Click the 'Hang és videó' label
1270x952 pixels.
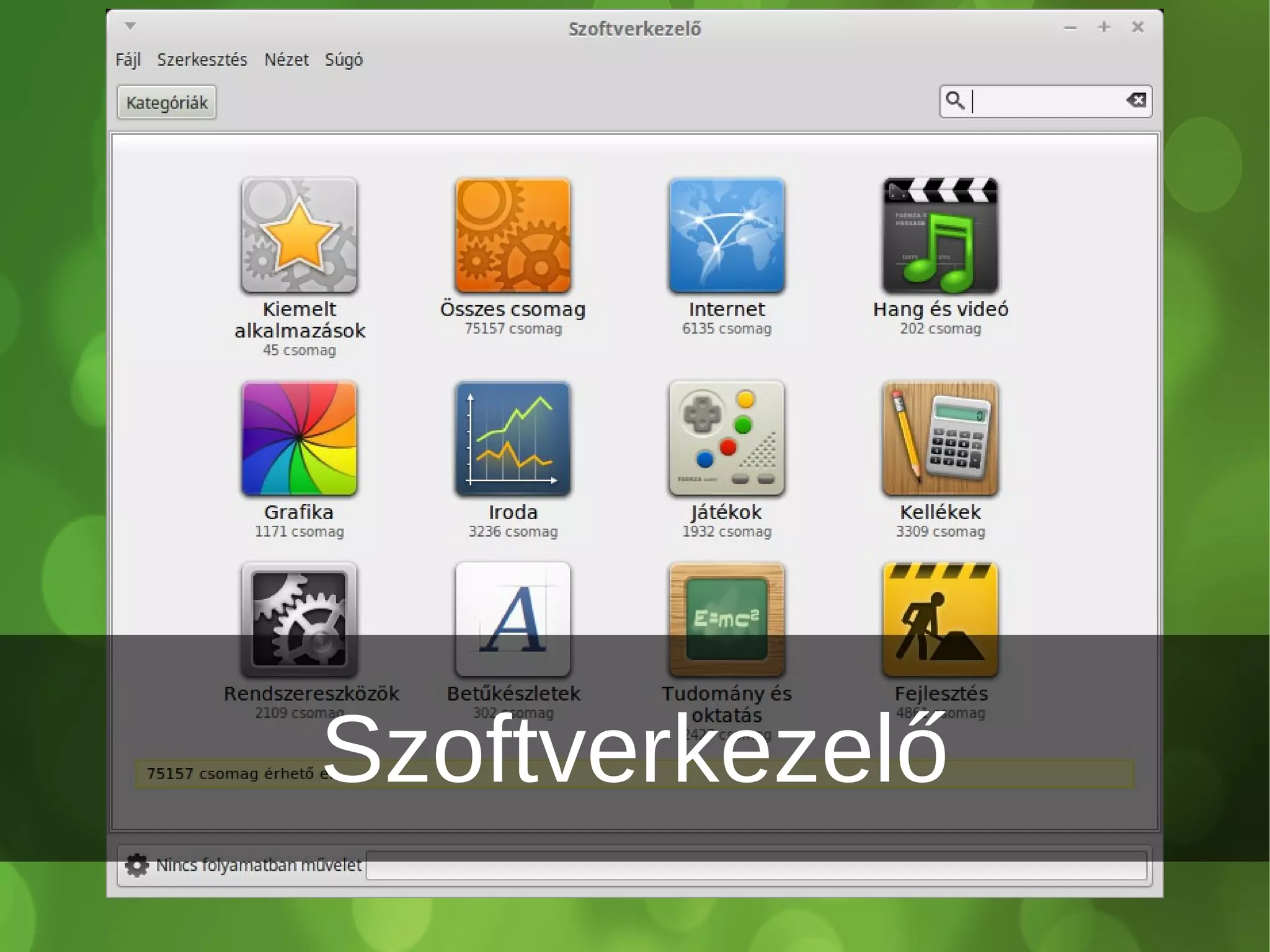(941, 309)
